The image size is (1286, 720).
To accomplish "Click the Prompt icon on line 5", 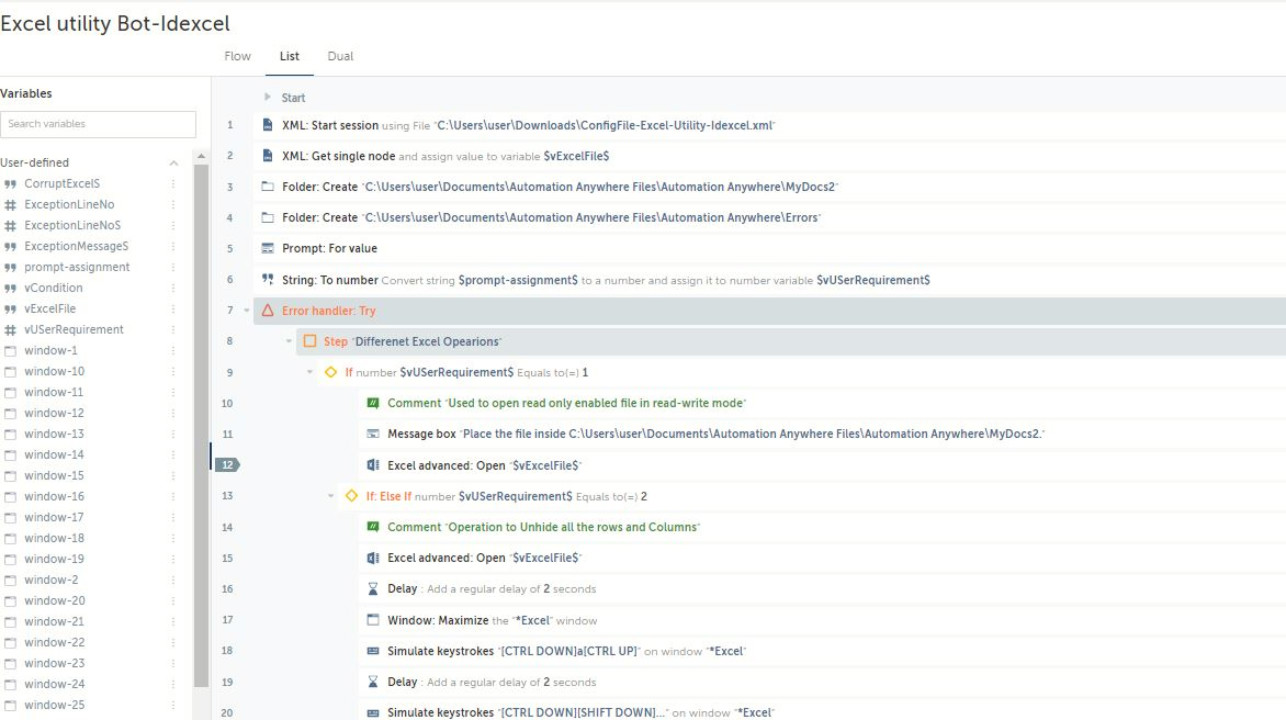I will point(267,248).
